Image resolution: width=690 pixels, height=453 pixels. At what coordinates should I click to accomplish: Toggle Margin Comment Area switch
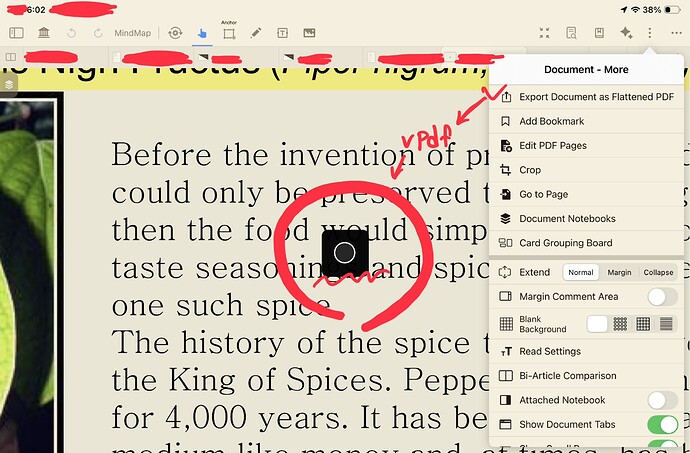[661, 297]
